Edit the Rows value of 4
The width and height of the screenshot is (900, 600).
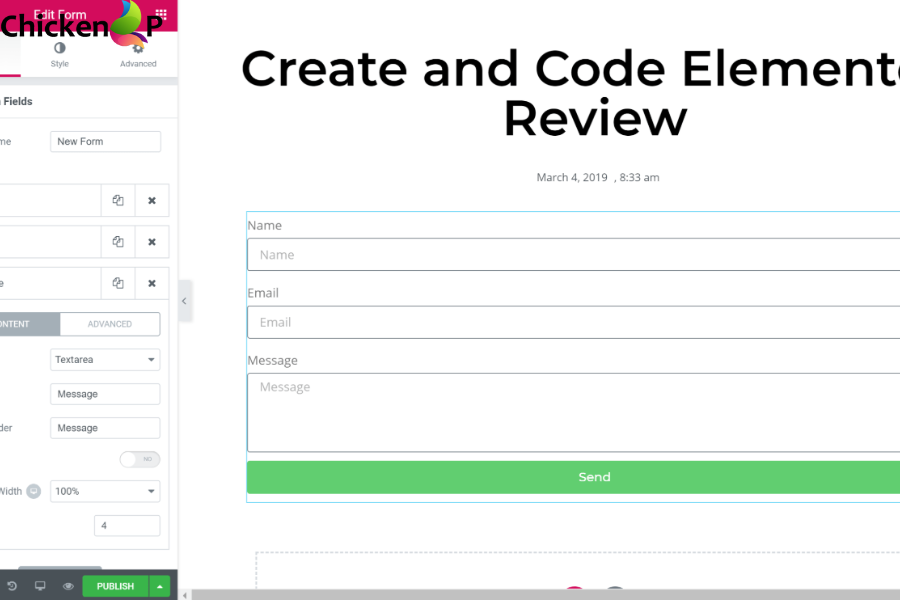[x=127, y=525]
